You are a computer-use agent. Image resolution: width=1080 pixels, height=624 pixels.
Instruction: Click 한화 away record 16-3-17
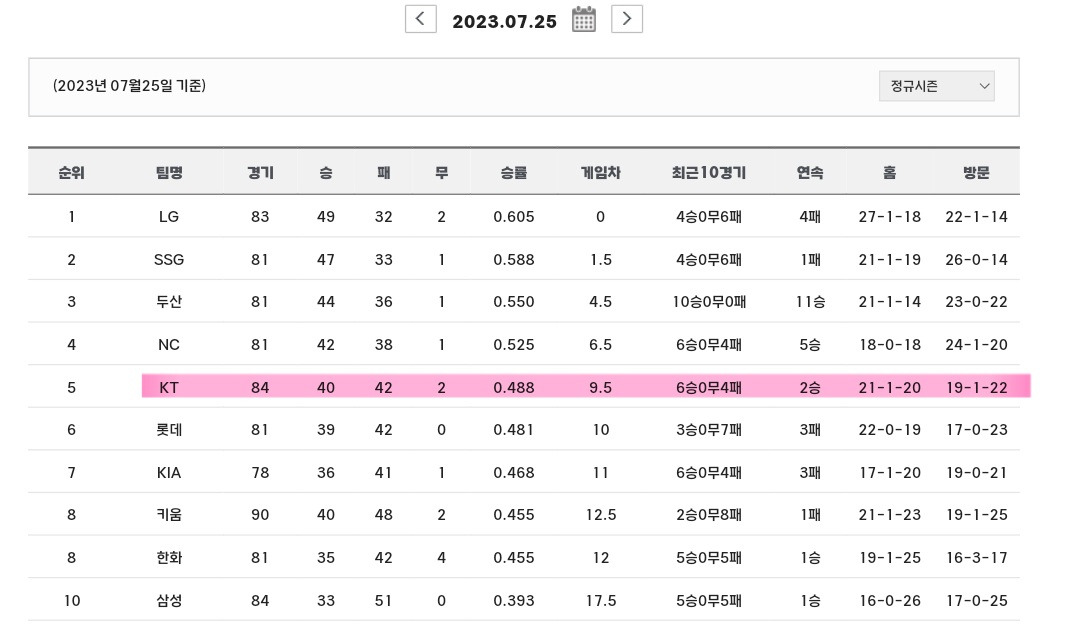pos(977,557)
